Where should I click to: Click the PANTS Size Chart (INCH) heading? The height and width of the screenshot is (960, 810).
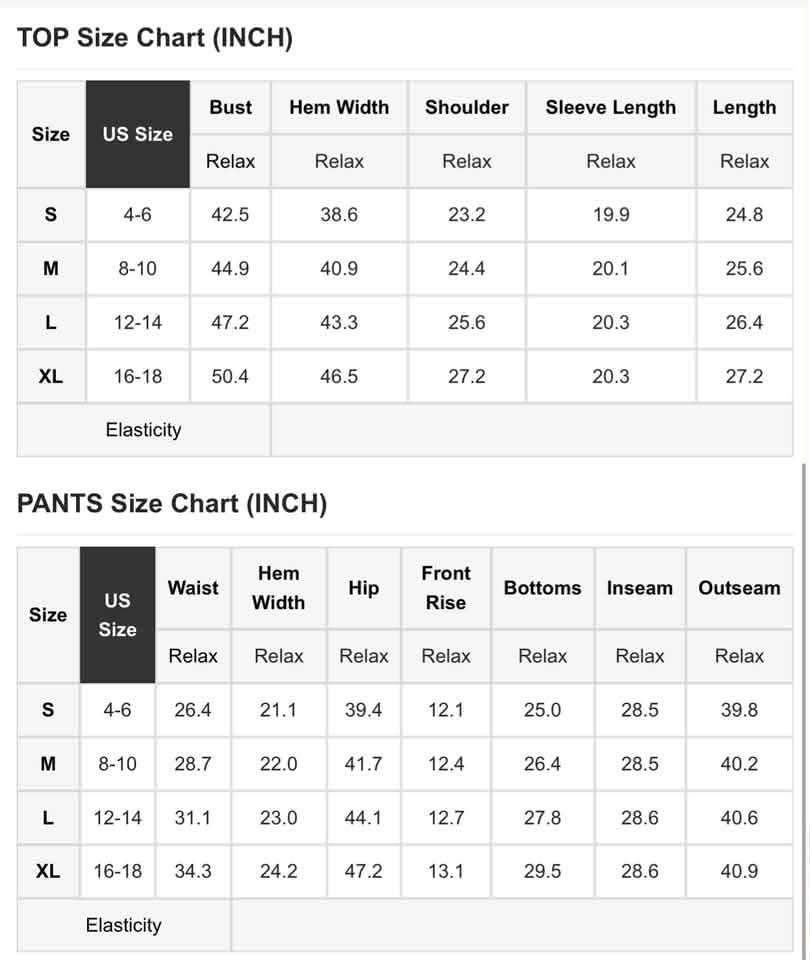click(x=171, y=503)
